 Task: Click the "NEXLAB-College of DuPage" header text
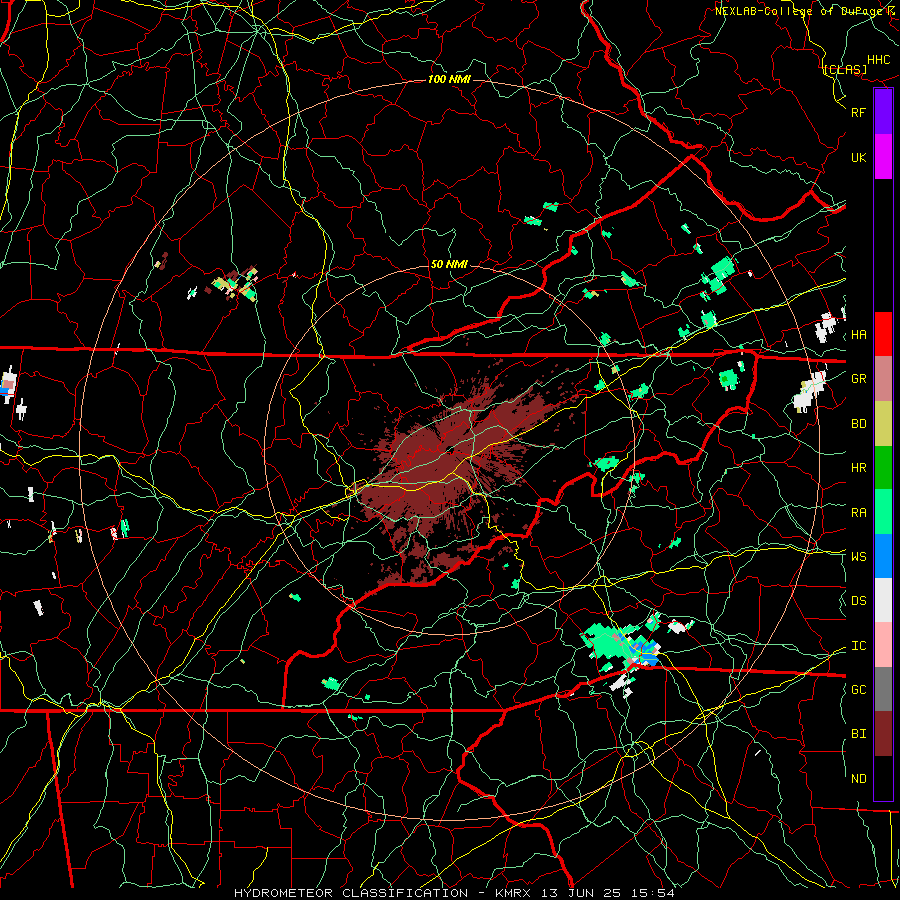(799, 11)
